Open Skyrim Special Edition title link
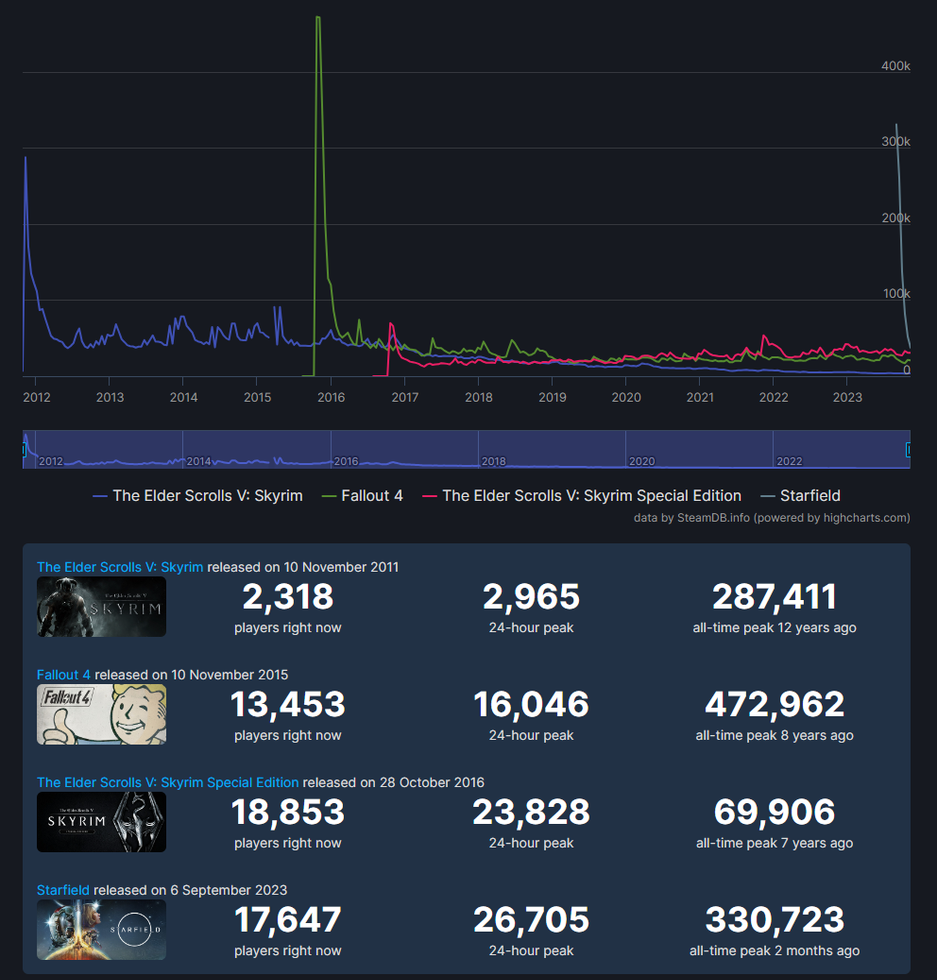 coord(168,782)
